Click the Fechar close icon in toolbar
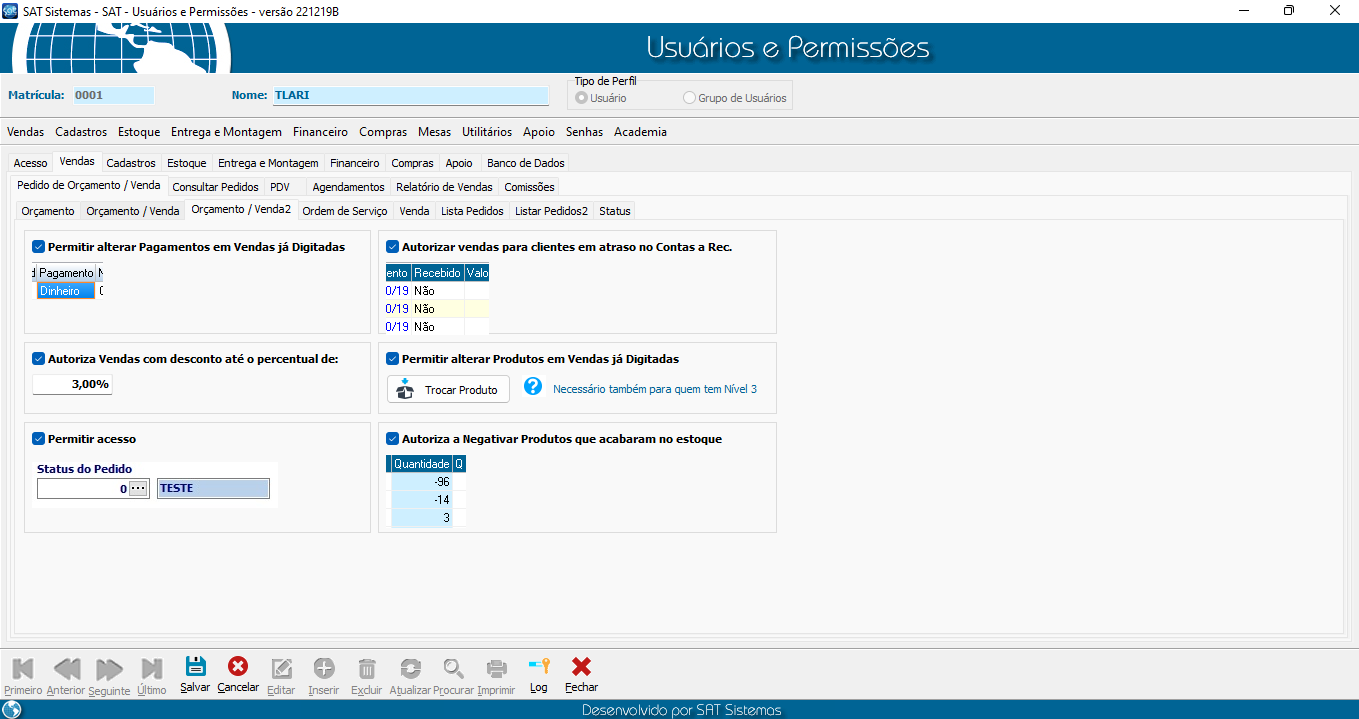This screenshot has width=1359, height=719. 581,668
